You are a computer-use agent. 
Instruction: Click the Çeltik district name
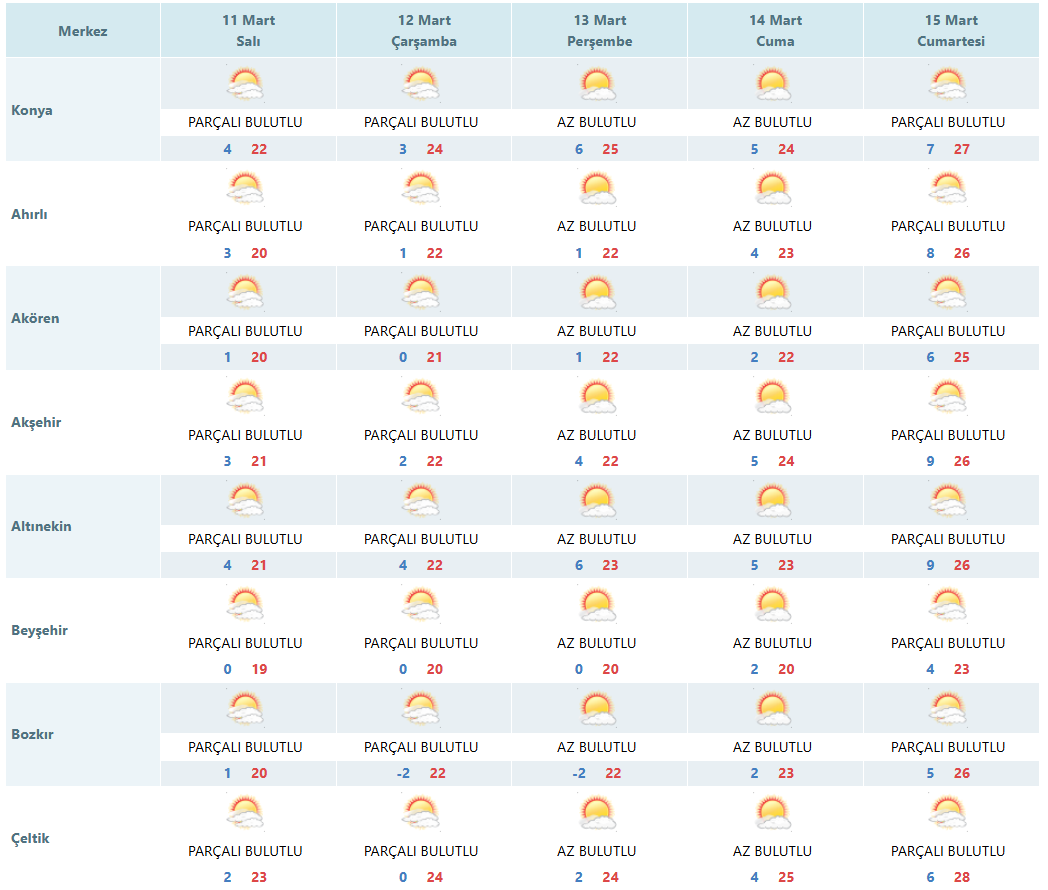pyautogui.click(x=30, y=838)
